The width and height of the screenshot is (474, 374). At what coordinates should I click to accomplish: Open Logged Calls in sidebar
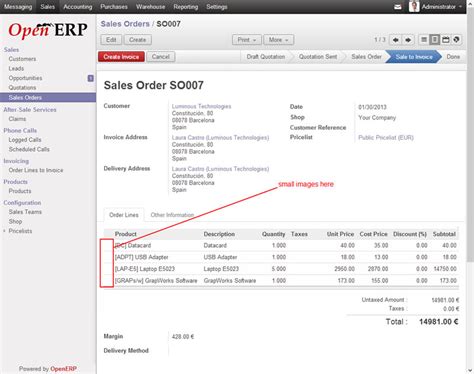(x=25, y=140)
